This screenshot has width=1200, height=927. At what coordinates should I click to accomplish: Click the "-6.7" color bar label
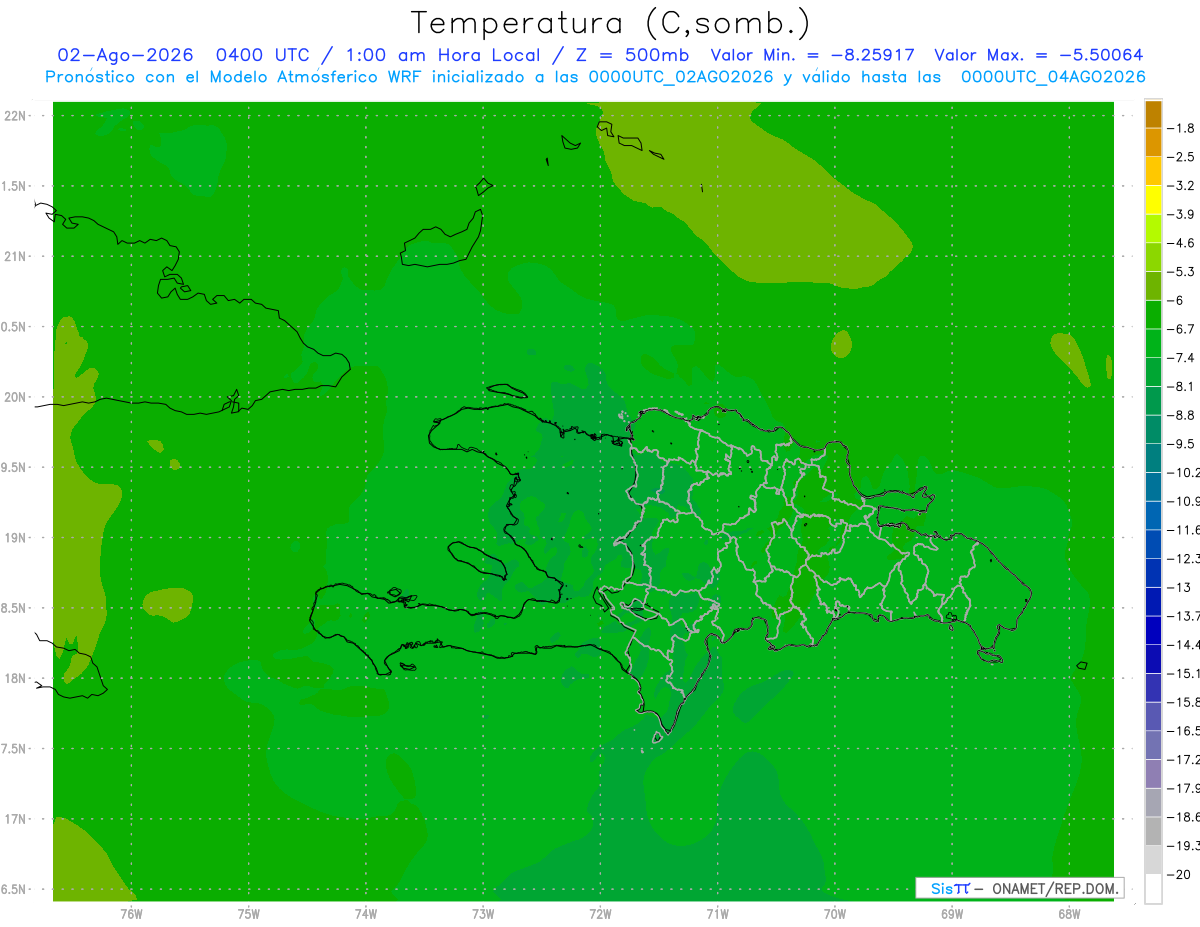coord(1180,329)
